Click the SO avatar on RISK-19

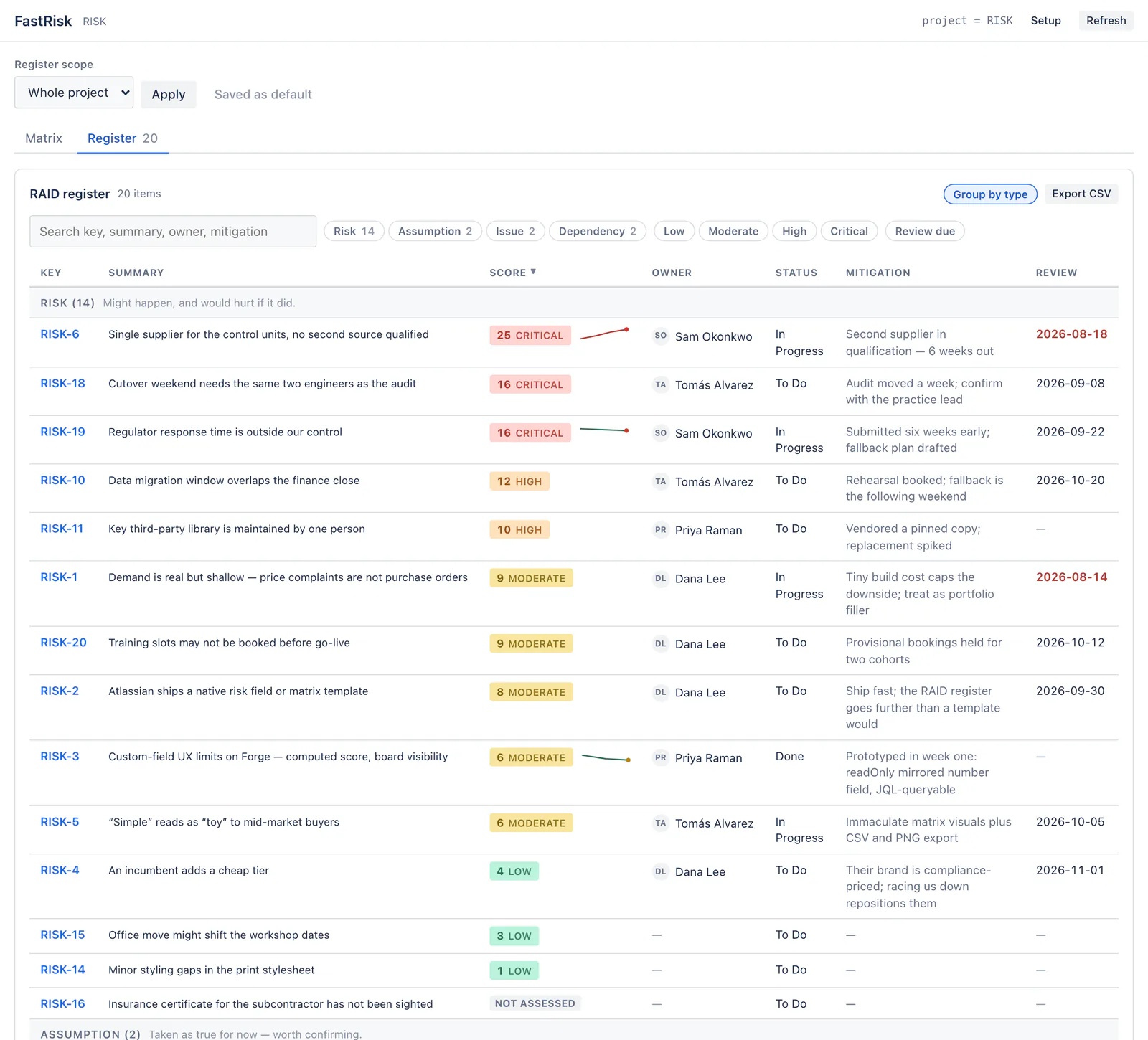pyautogui.click(x=661, y=433)
